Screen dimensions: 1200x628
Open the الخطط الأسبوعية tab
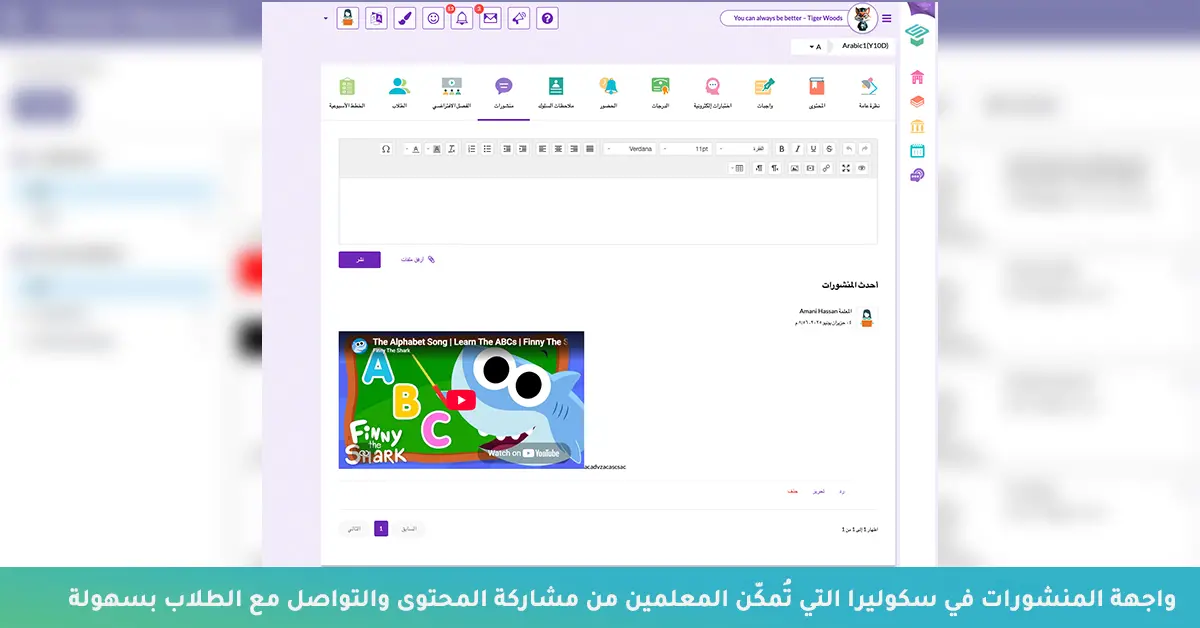[x=347, y=93]
